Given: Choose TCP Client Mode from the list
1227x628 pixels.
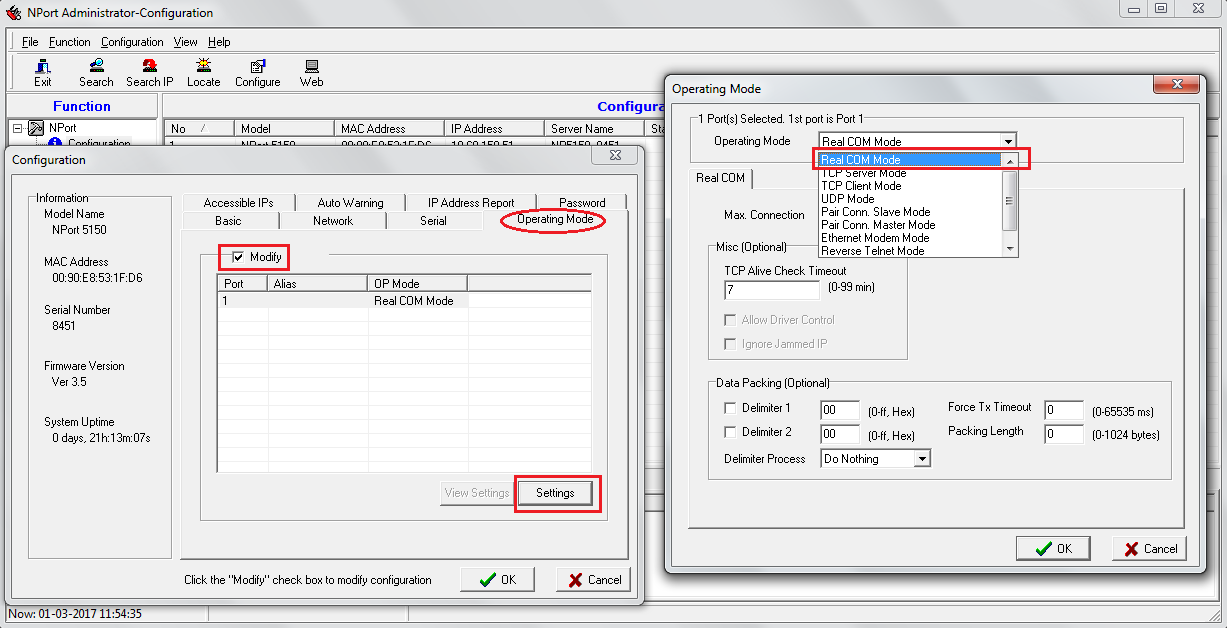Looking at the screenshot, I should (910, 186).
